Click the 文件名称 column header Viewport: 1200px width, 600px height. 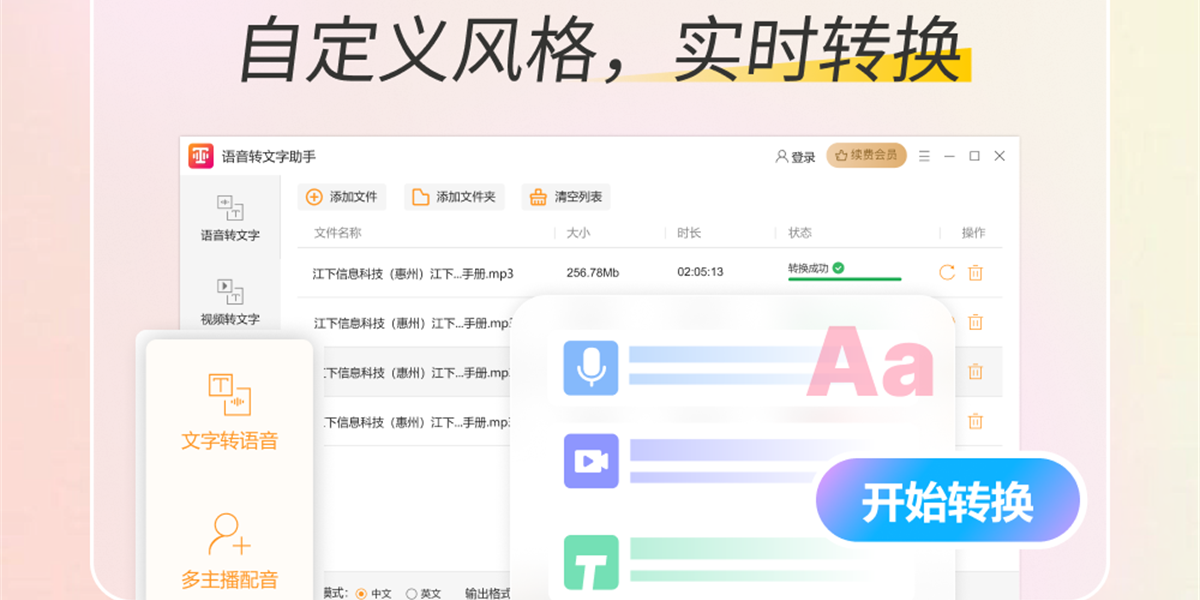pyautogui.click(x=338, y=233)
